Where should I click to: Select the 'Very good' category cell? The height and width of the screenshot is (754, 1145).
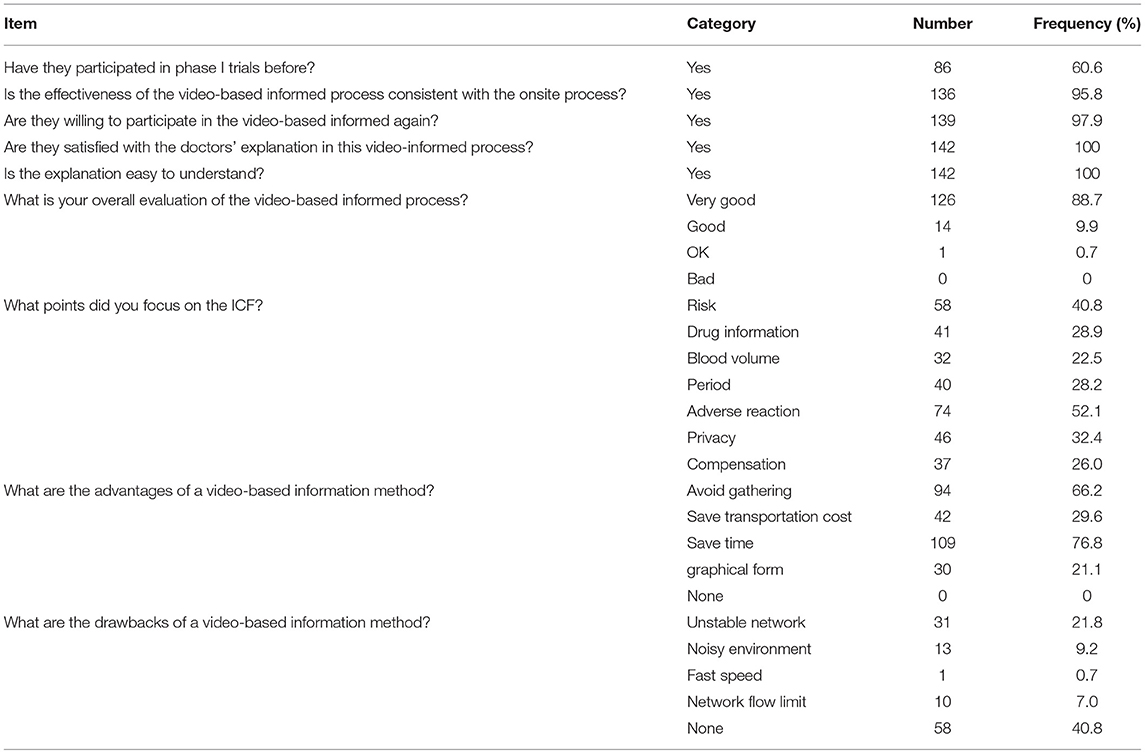coord(721,200)
